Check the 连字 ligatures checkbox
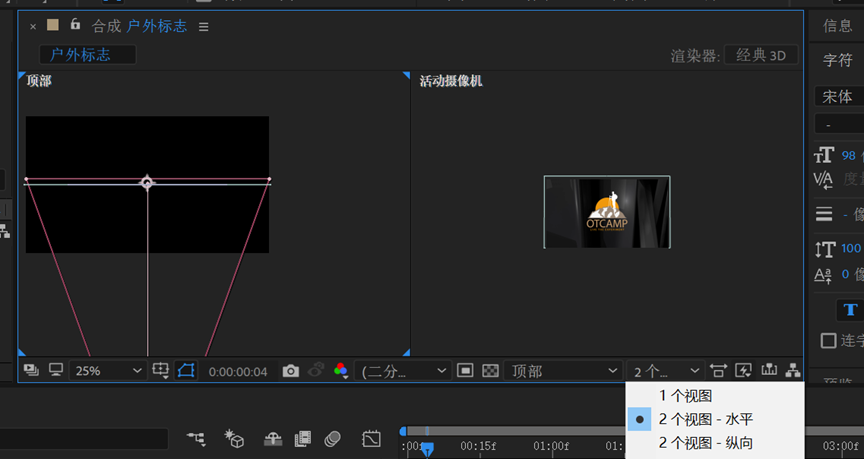This screenshot has width=864, height=459. coord(828,341)
